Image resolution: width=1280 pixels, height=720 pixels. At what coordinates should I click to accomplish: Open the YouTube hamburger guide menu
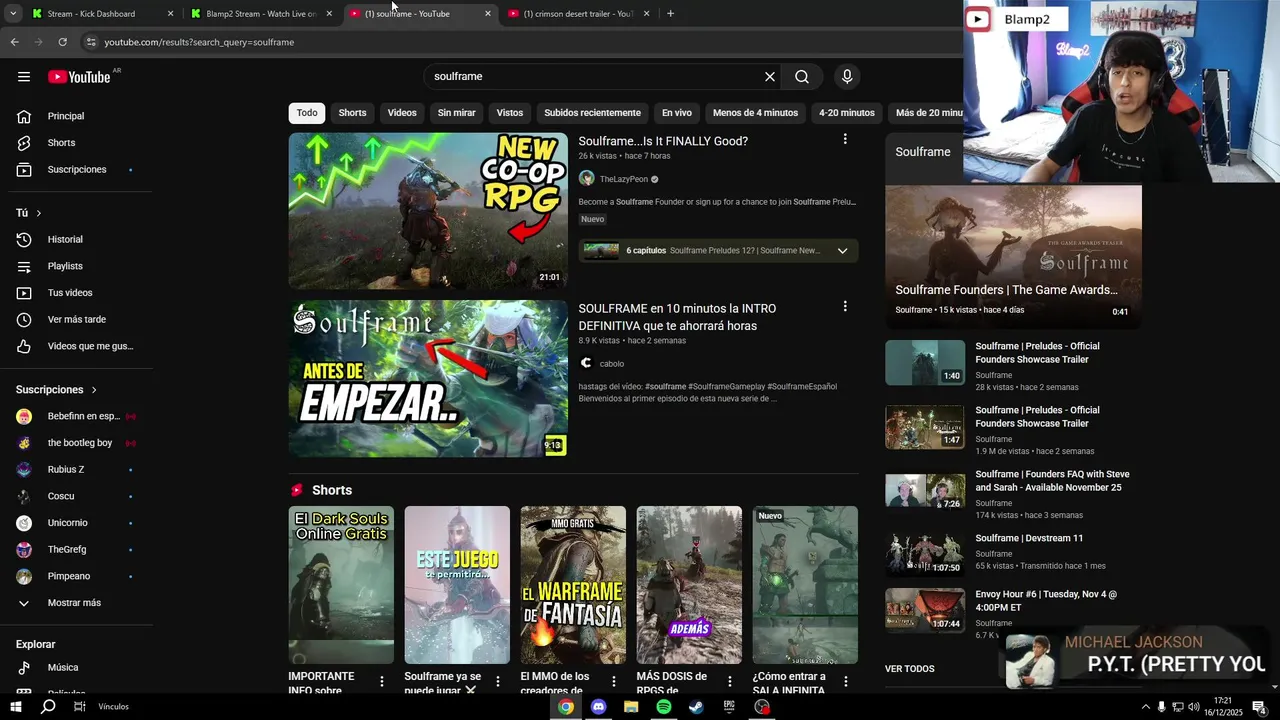[x=24, y=77]
